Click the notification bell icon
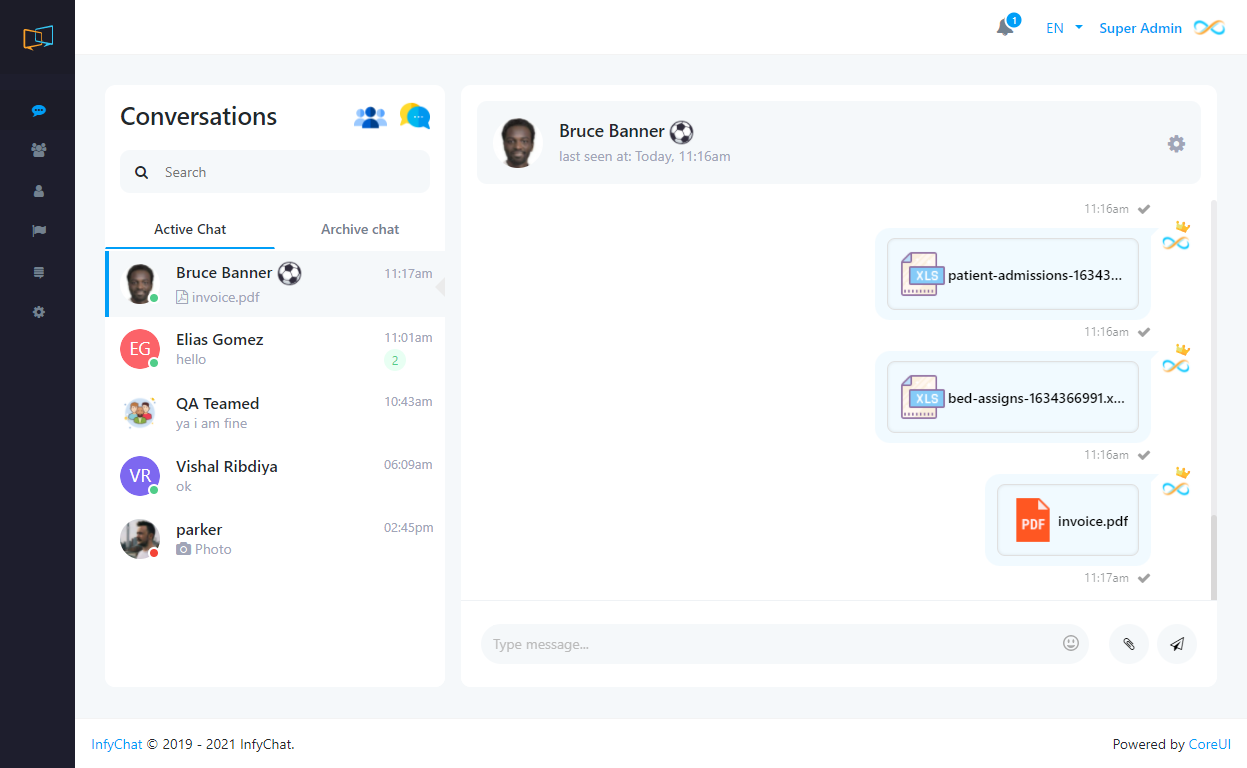 tap(1005, 28)
